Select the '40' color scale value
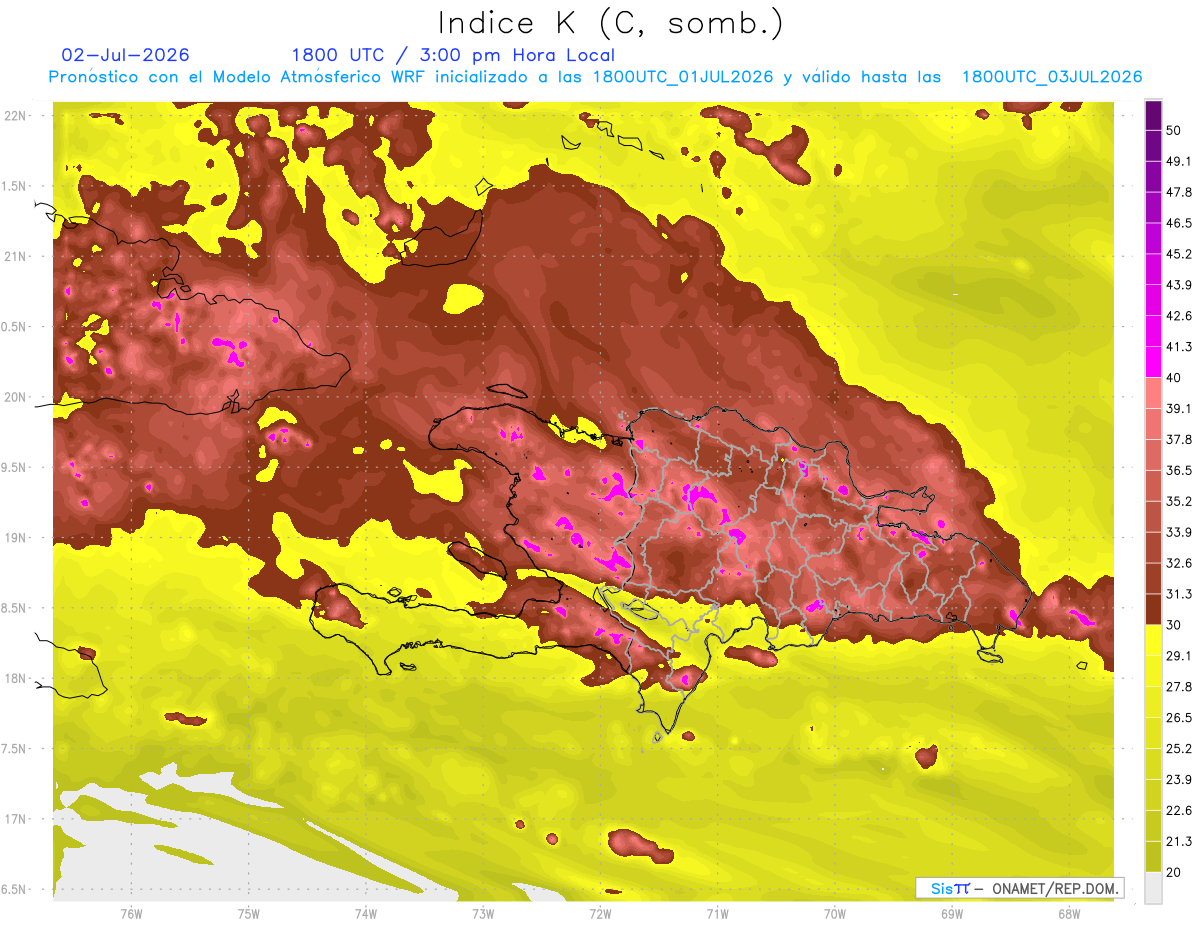 tap(1175, 378)
